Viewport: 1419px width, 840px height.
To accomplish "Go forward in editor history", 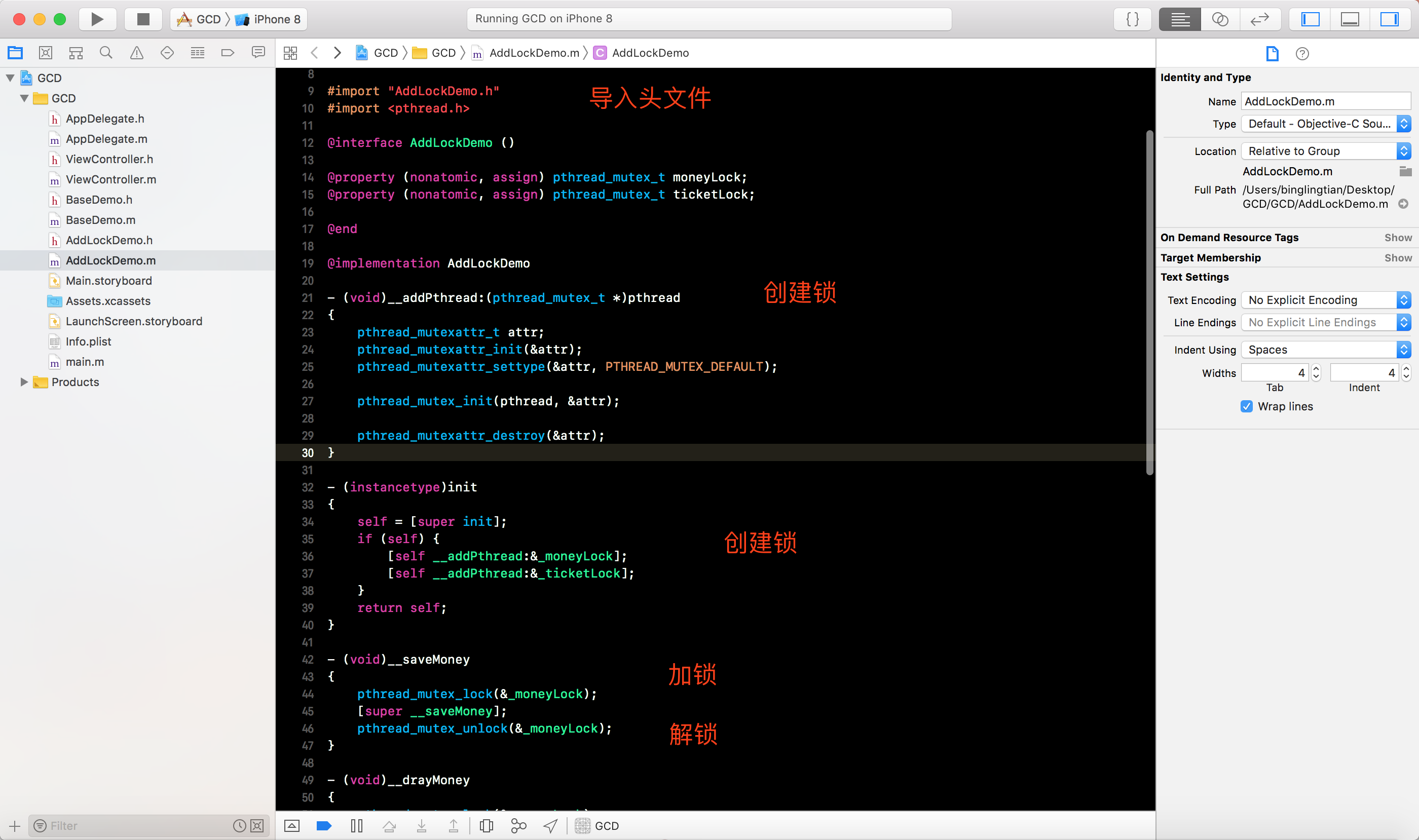I will [x=338, y=53].
